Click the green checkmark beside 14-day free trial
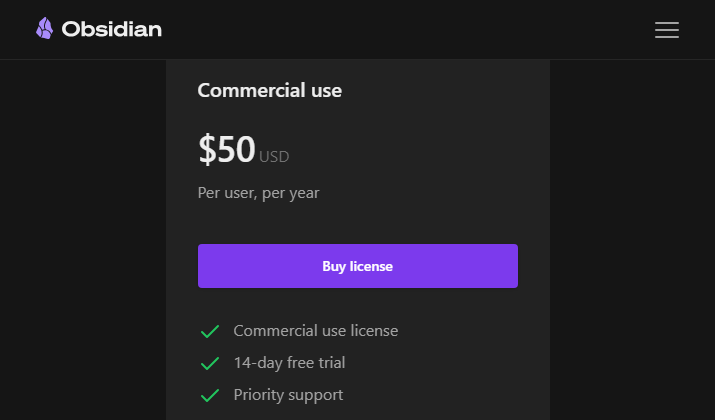 pos(210,363)
